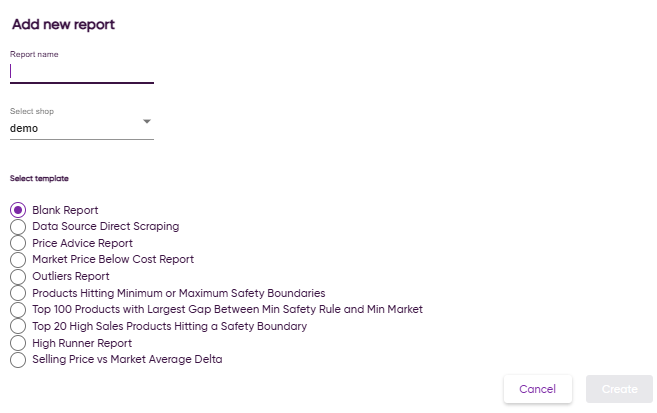The height and width of the screenshot is (413, 657).
Task: Pick Market Price Below Cost Report
Action: 18,260
